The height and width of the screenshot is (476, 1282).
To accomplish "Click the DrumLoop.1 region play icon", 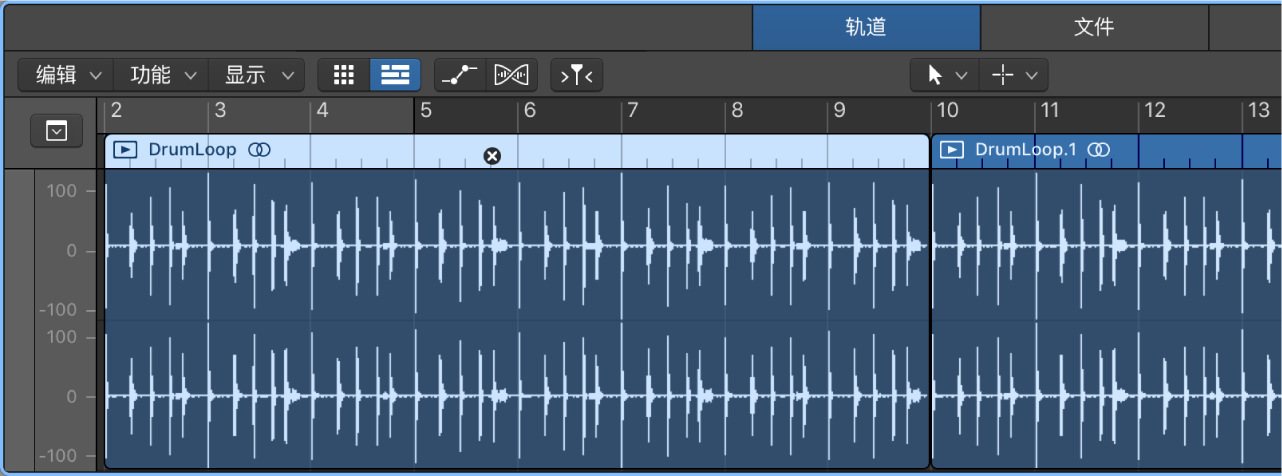I will pos(952,150).
